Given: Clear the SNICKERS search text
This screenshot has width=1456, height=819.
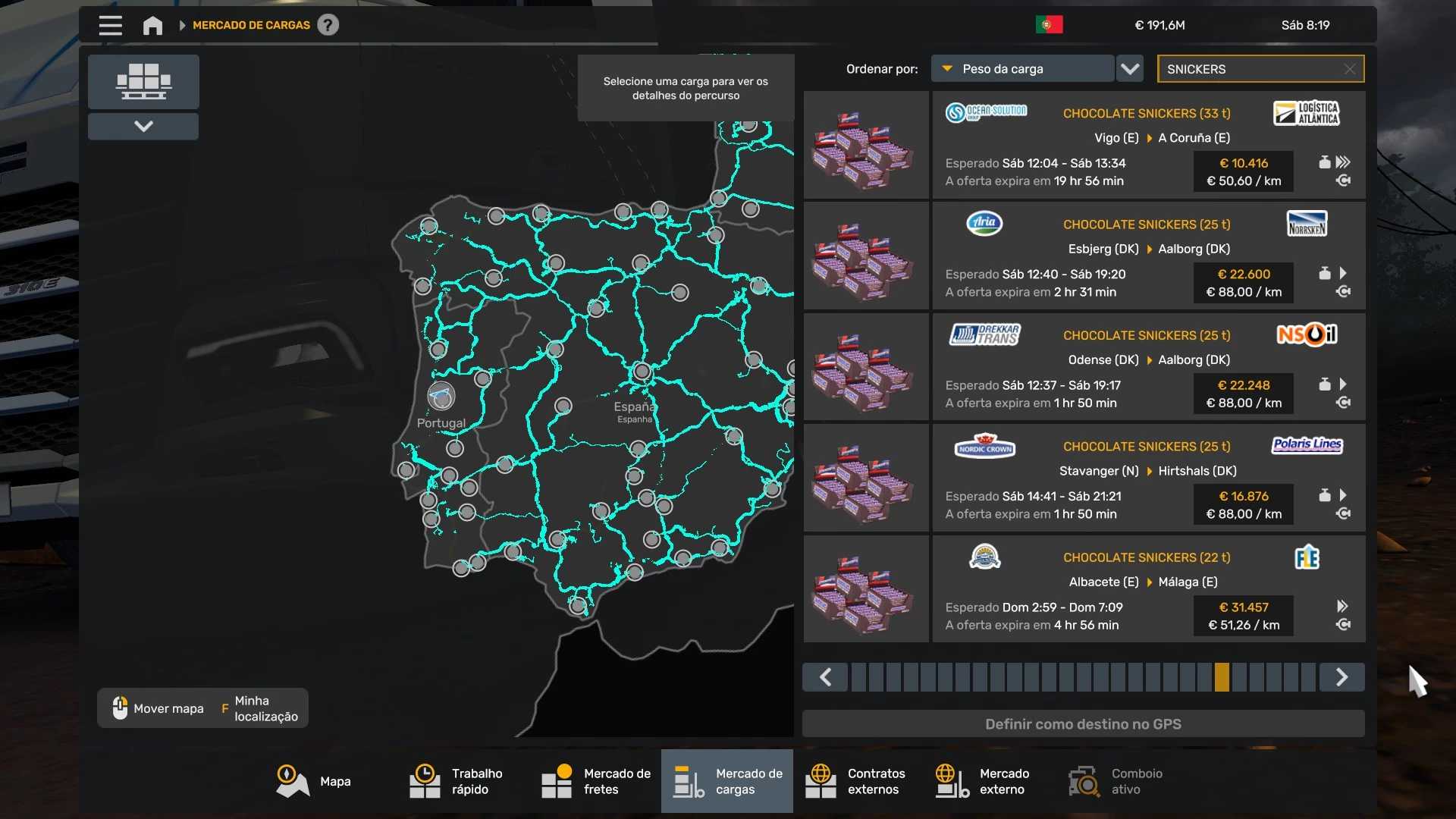Looking at the screenshot, I should click(x=1350, y=69).
